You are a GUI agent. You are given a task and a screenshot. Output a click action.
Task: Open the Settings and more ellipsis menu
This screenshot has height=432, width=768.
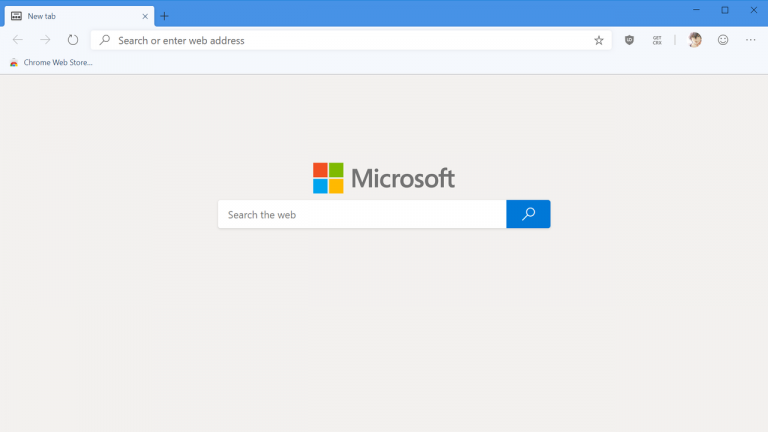750,40
